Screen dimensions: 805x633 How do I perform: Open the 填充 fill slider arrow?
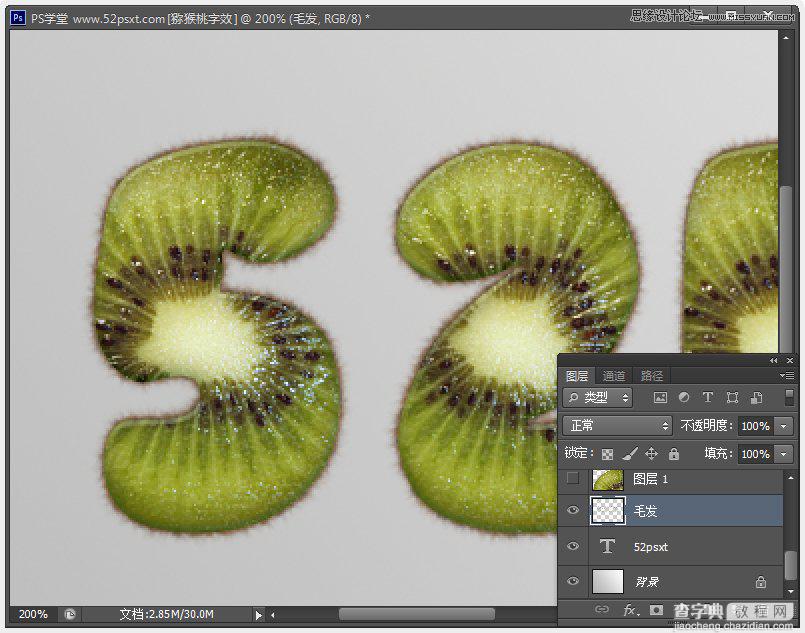pyautogui.click(x=784, y=454)
